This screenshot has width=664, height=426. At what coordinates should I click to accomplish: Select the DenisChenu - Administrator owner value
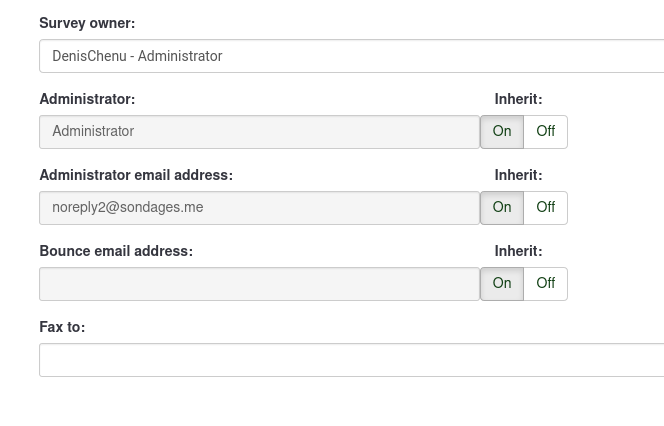[138, 56]
